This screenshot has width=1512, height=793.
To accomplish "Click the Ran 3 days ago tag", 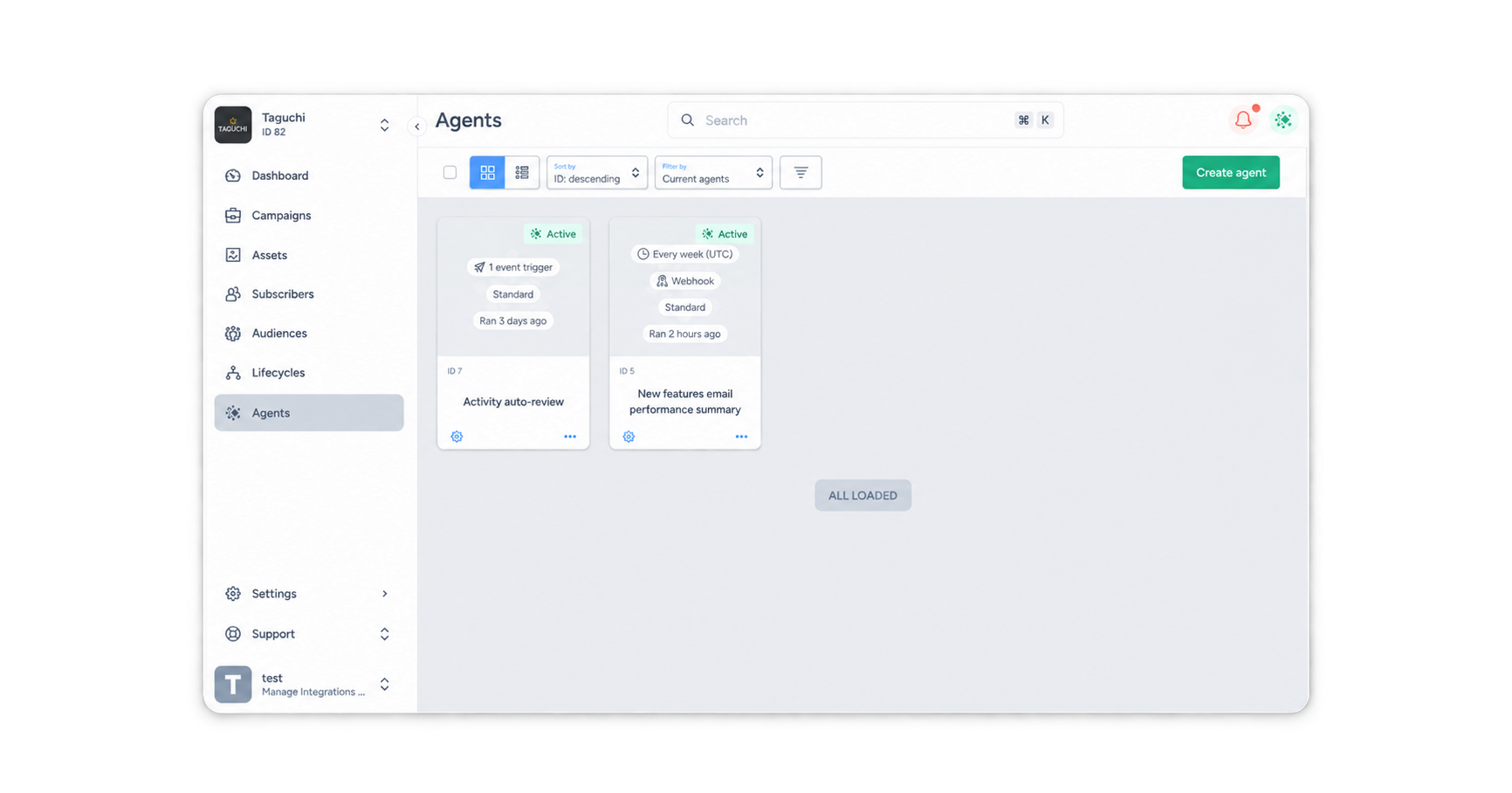I will (x=513, y=321).
